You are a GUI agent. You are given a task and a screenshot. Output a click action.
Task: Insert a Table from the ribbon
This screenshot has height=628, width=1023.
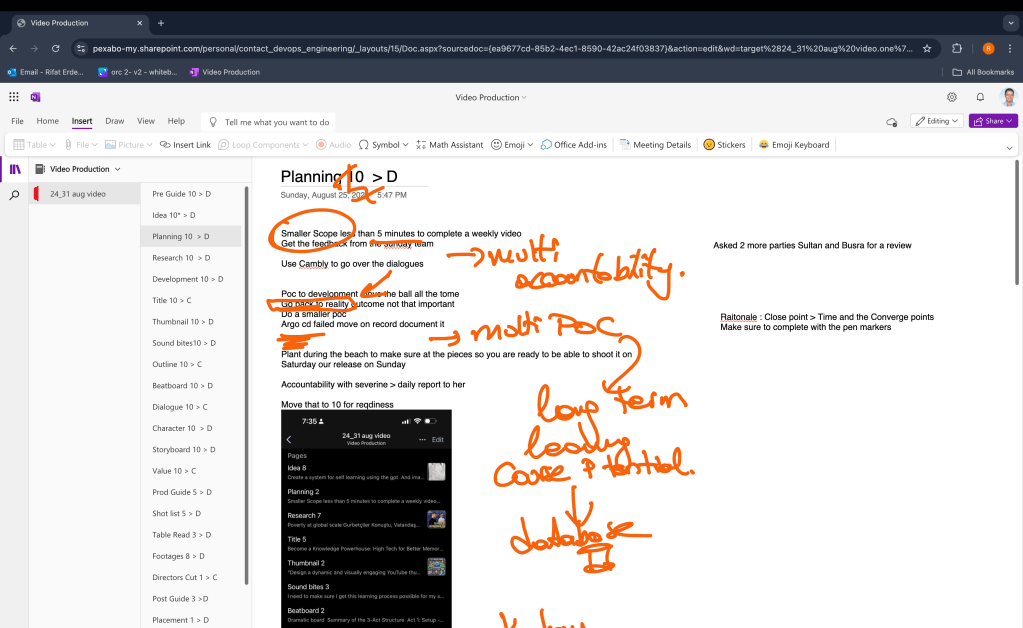(x=30, y=145)
